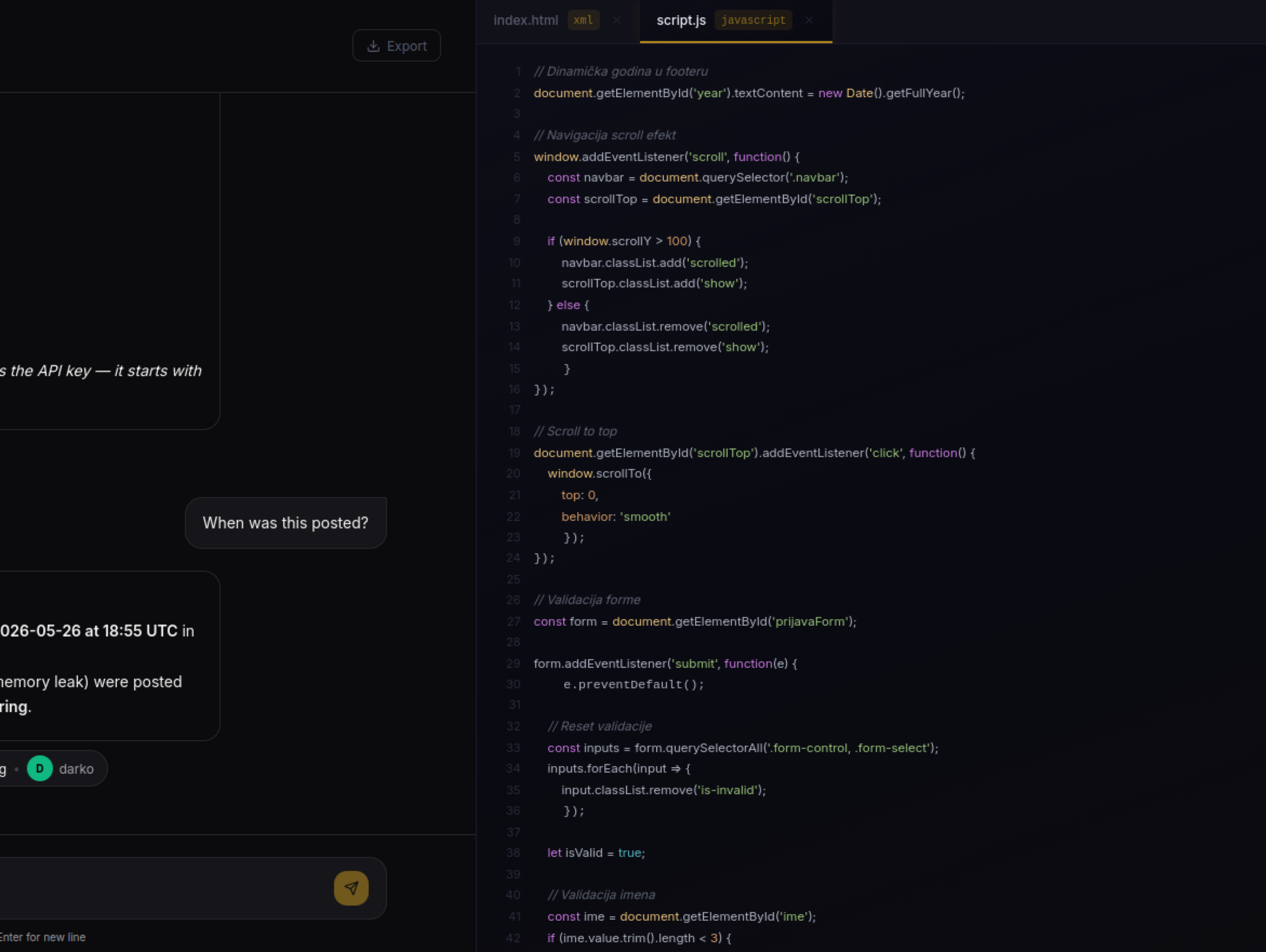The height and width of the screenshot is (952, 1266).
Task: Send the message with paper-plane button
Action: pos(351,888)
